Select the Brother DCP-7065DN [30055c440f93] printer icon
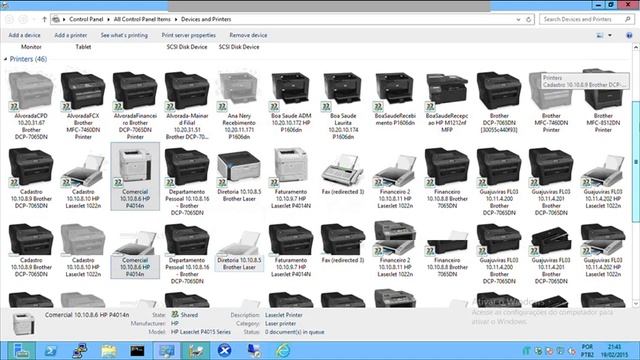Viewport: 640px width, 360px height. click(499, 91)
